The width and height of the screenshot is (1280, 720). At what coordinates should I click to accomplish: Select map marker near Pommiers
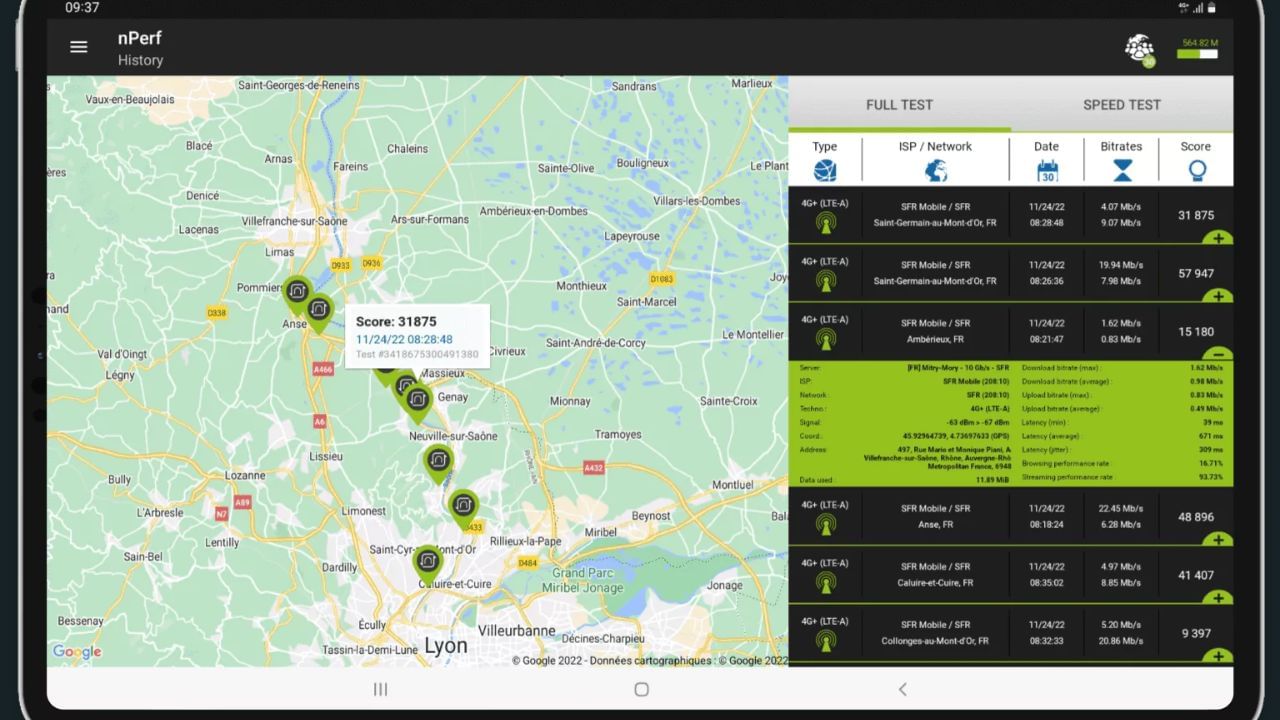click(296, 293)
